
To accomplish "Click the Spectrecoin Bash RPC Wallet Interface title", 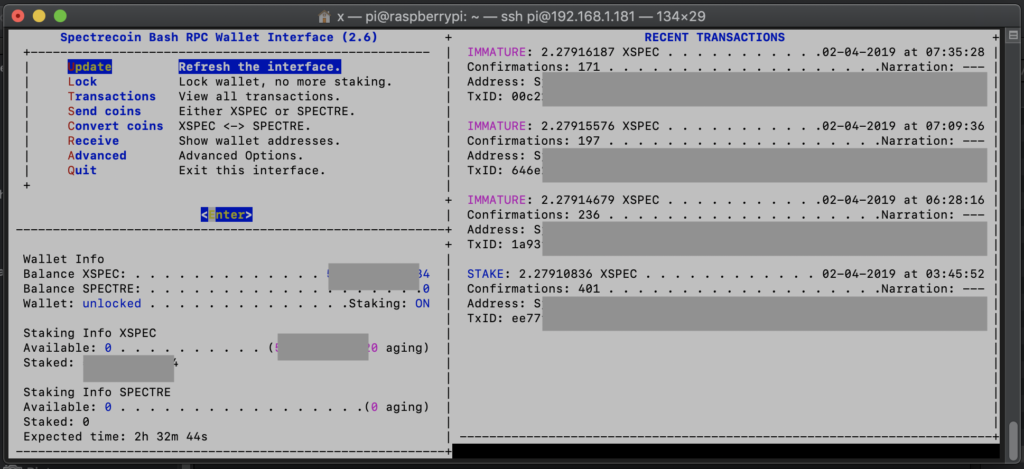I will tap(219, 37).
